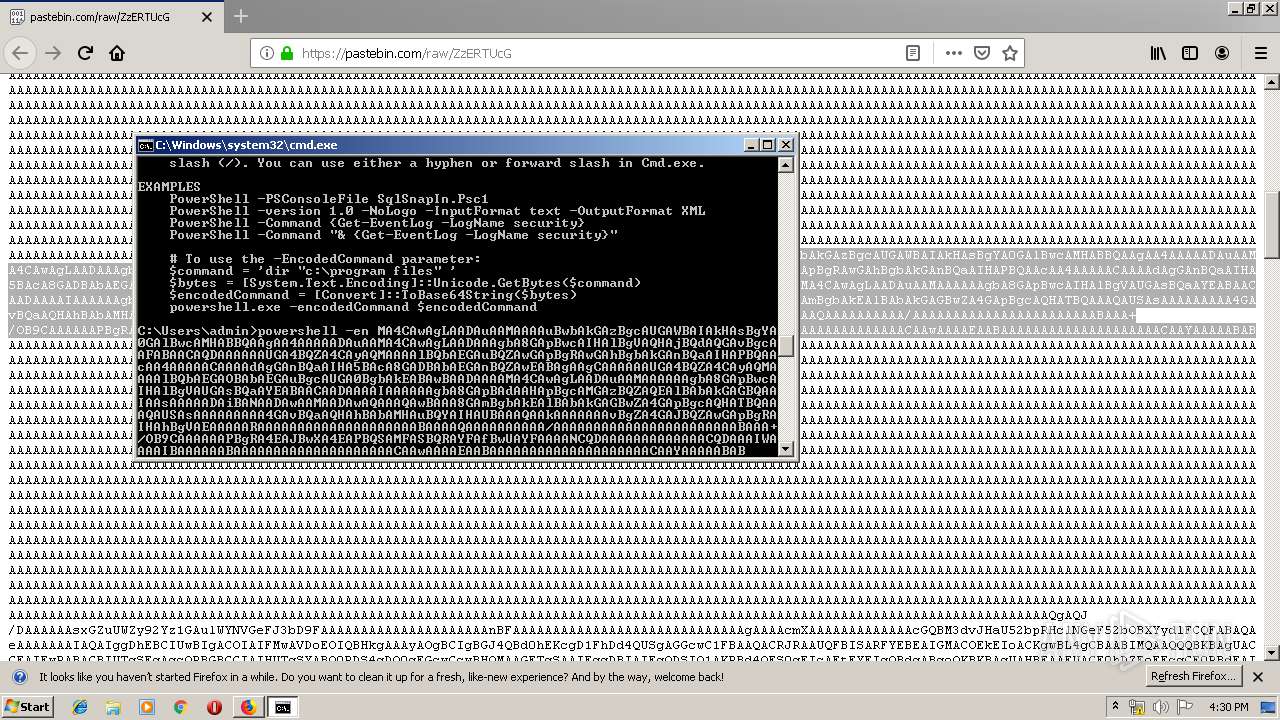Go back to previous page in Firefox
This screenshot has height=720, width=1280.
(x=21, y=53)
